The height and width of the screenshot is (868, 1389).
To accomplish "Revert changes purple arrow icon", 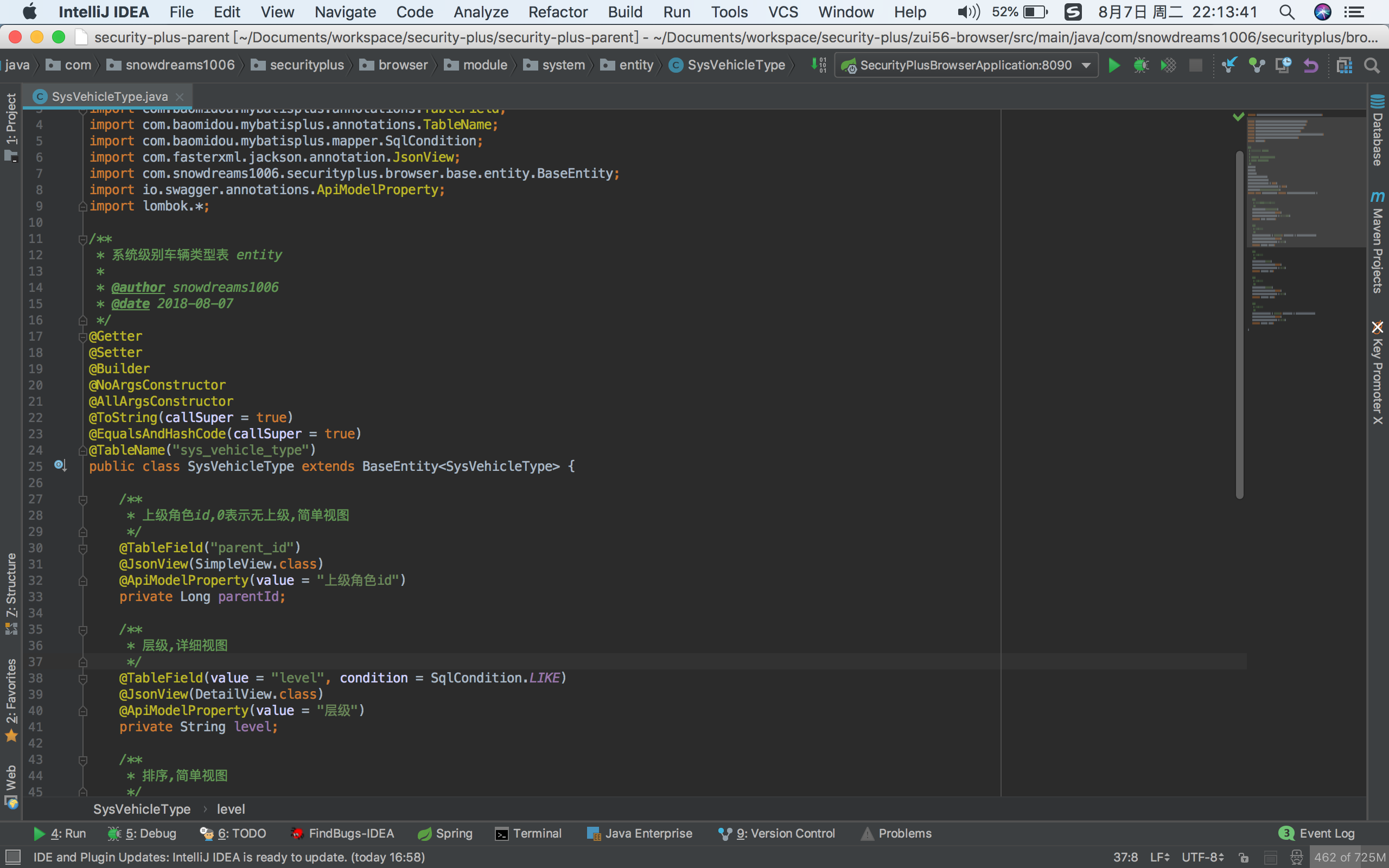I will pyautogui.click(x=1311, y=66).
